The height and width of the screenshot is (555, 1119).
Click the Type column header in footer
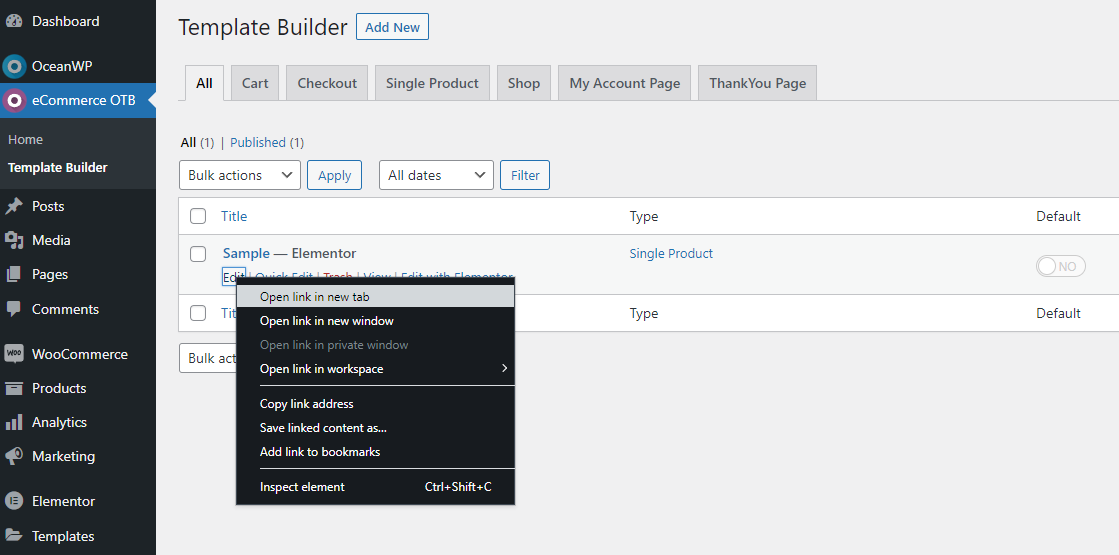pyautogui.click(x=644, y=313)
